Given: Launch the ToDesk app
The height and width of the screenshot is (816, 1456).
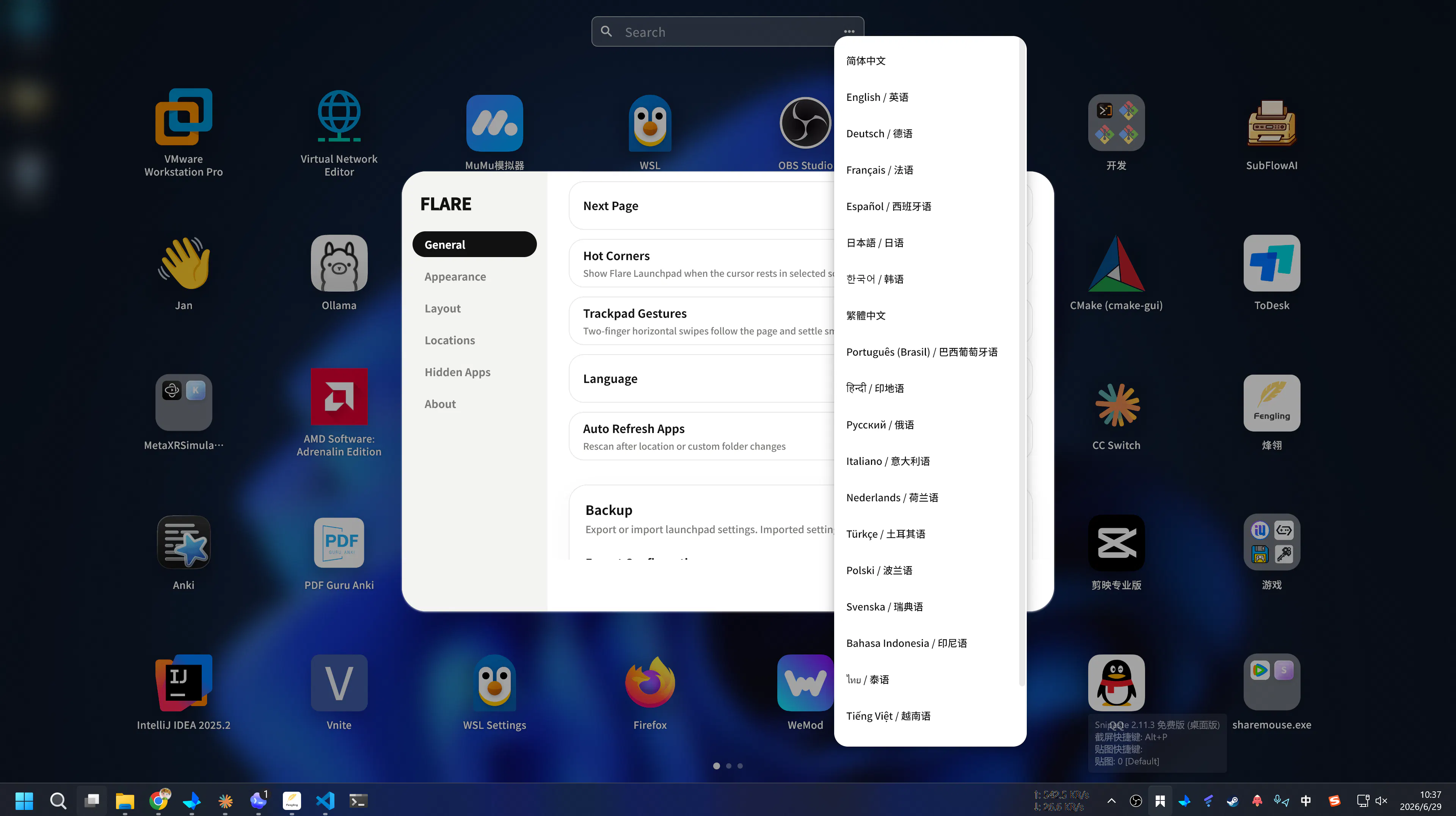Looking at the screenshot, I should click(x=1272, y=263).
